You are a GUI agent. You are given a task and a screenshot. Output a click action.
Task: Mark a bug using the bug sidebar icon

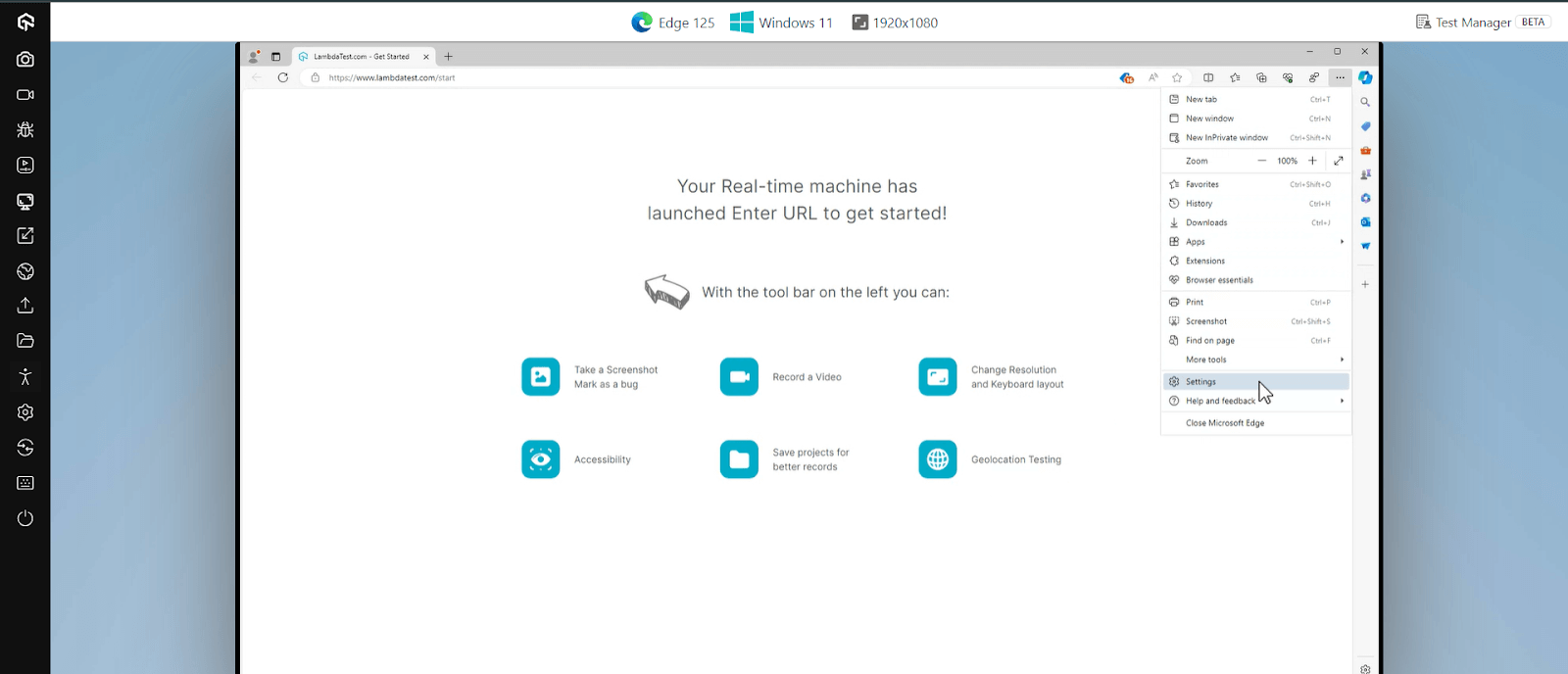(25, 129)
